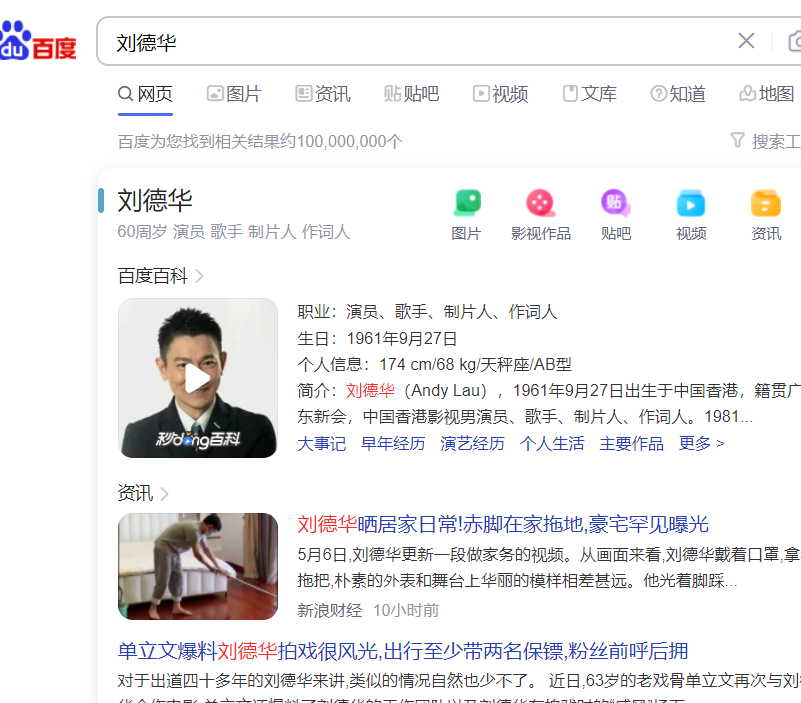This screenshot has height=703, width=801.
Task: Click the green 图片 shortcut icon
Action: pyautogui.click(x=467, y=203)
